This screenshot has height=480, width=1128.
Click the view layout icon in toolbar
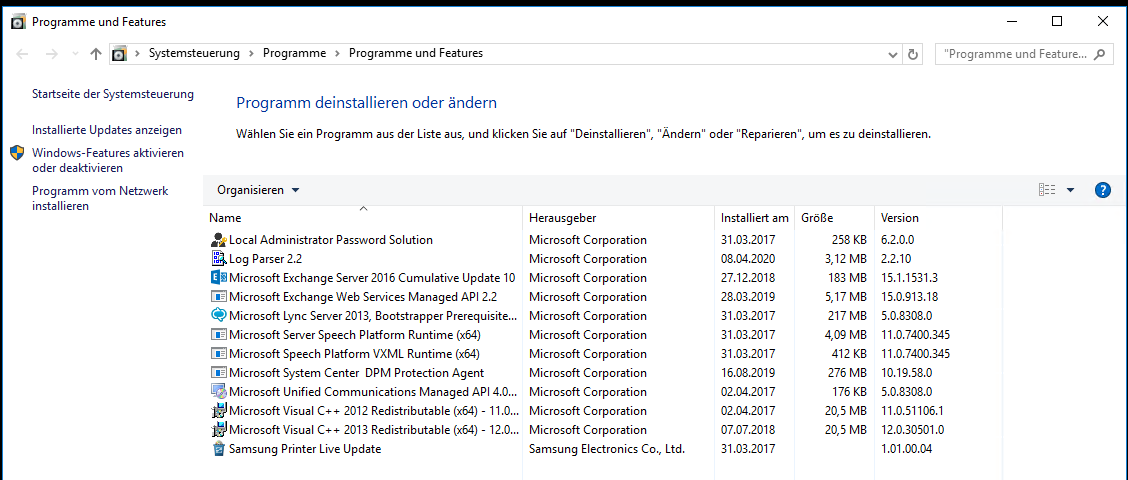[x=1047, y=190]
